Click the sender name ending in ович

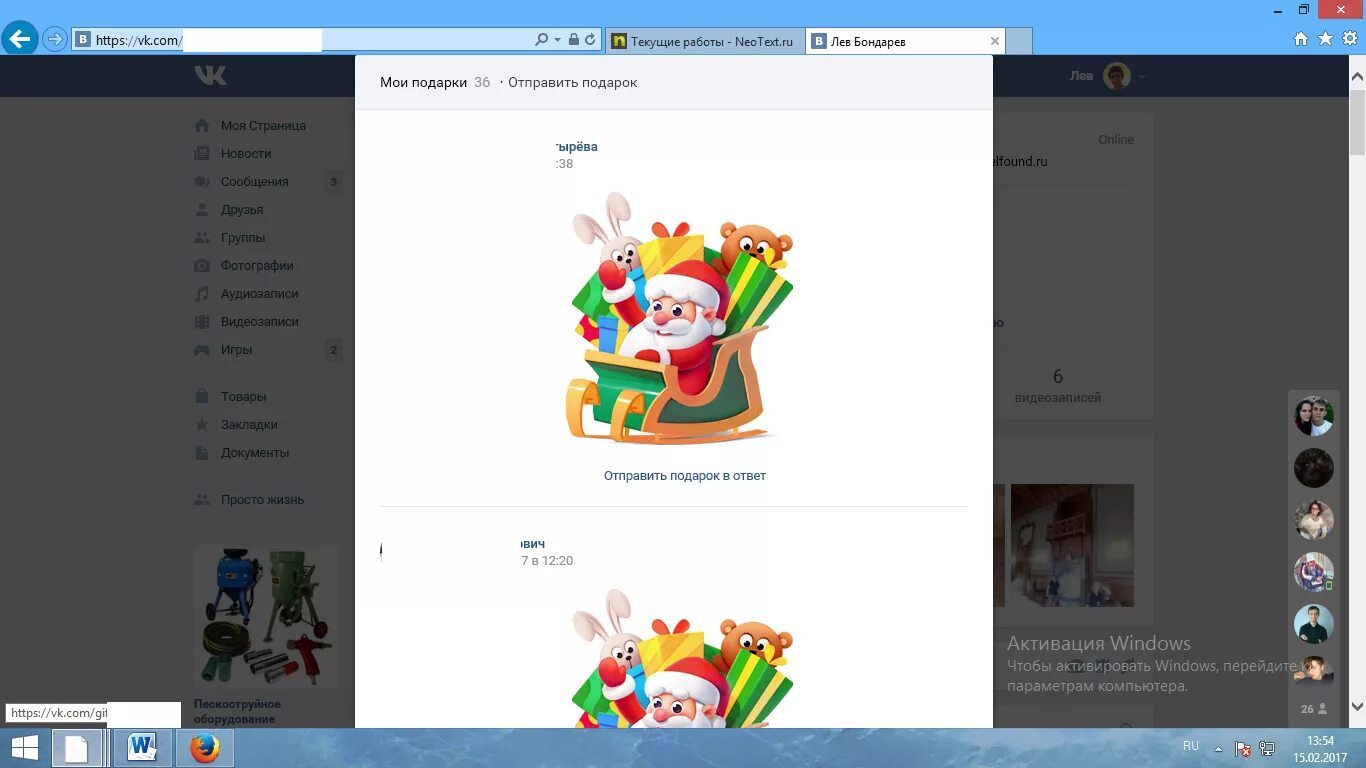point(533,543)
